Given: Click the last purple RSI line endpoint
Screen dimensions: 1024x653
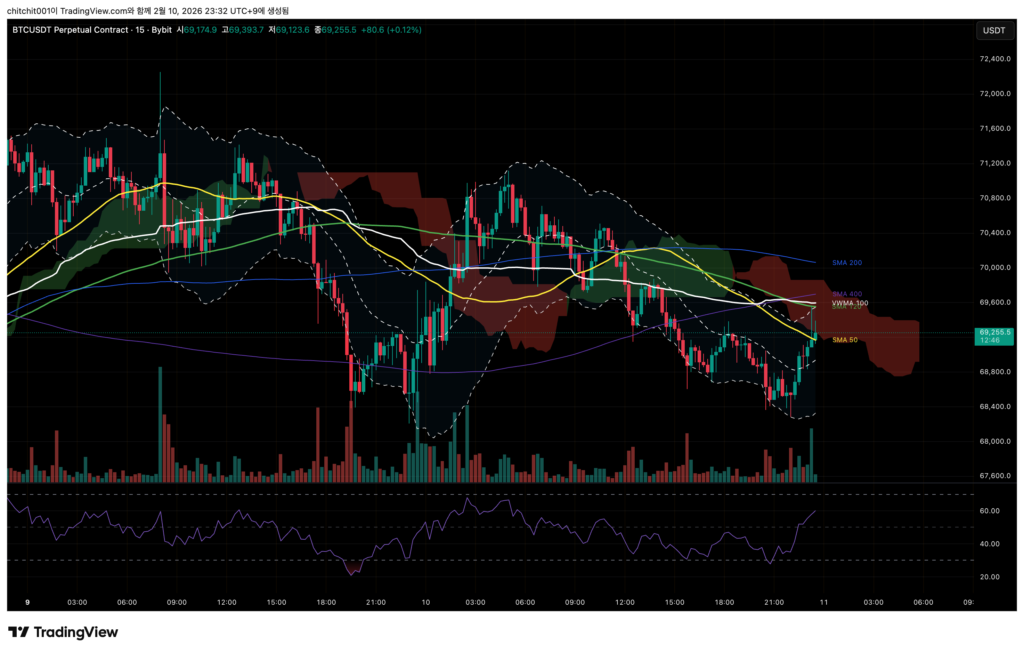Looking at the screenshot, I should 815,511.
